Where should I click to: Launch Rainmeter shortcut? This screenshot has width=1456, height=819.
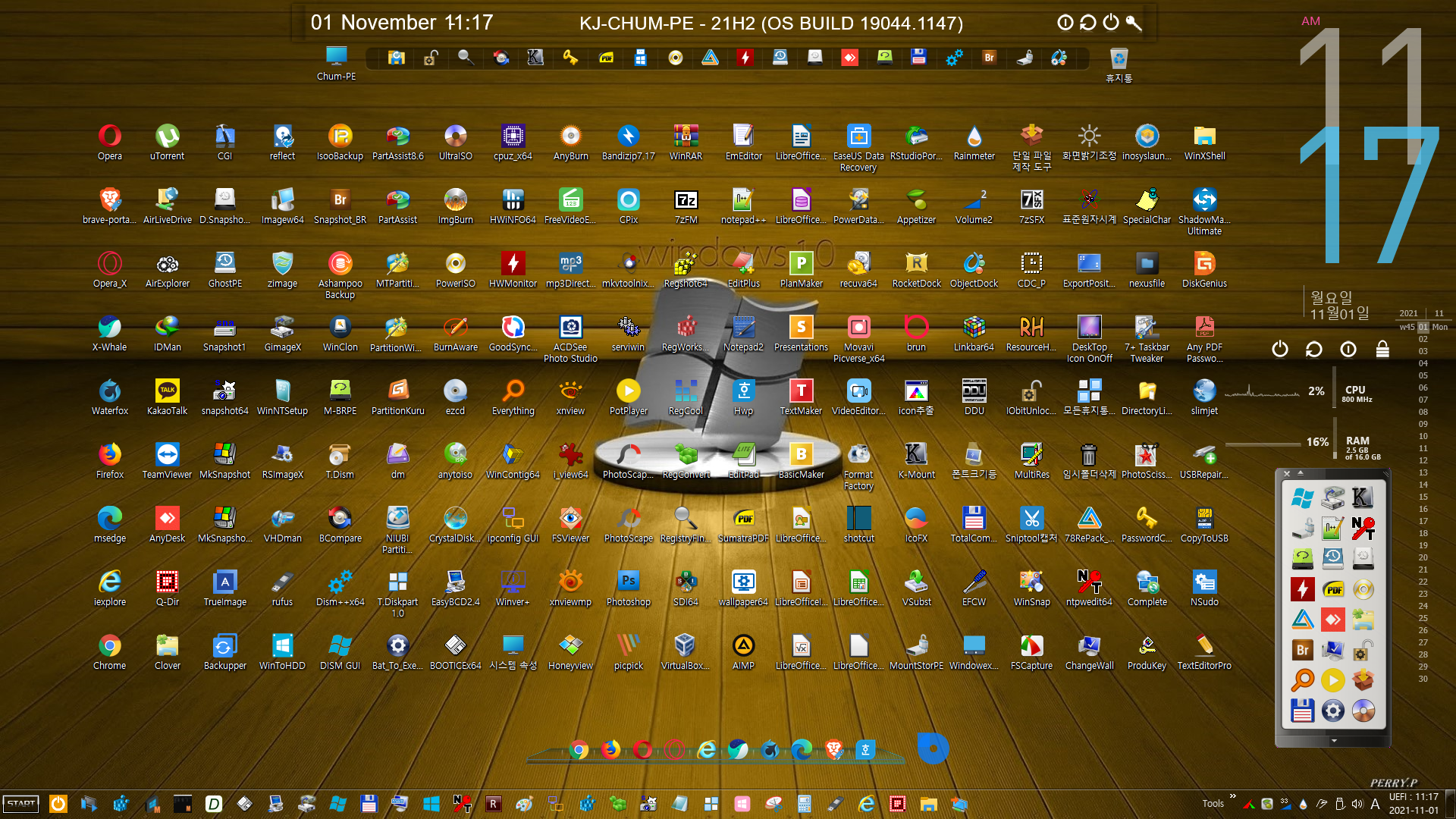pos(974,142)
